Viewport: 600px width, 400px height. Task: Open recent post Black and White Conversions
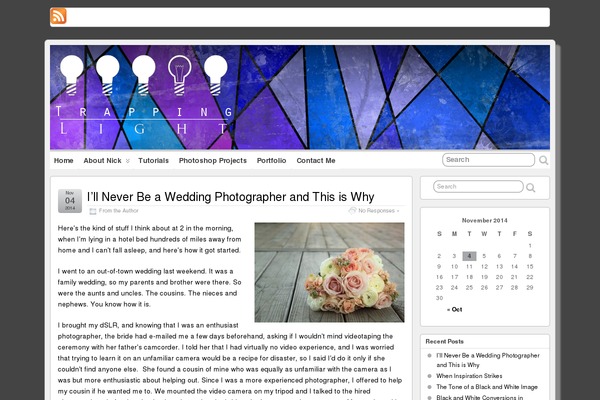479,397
